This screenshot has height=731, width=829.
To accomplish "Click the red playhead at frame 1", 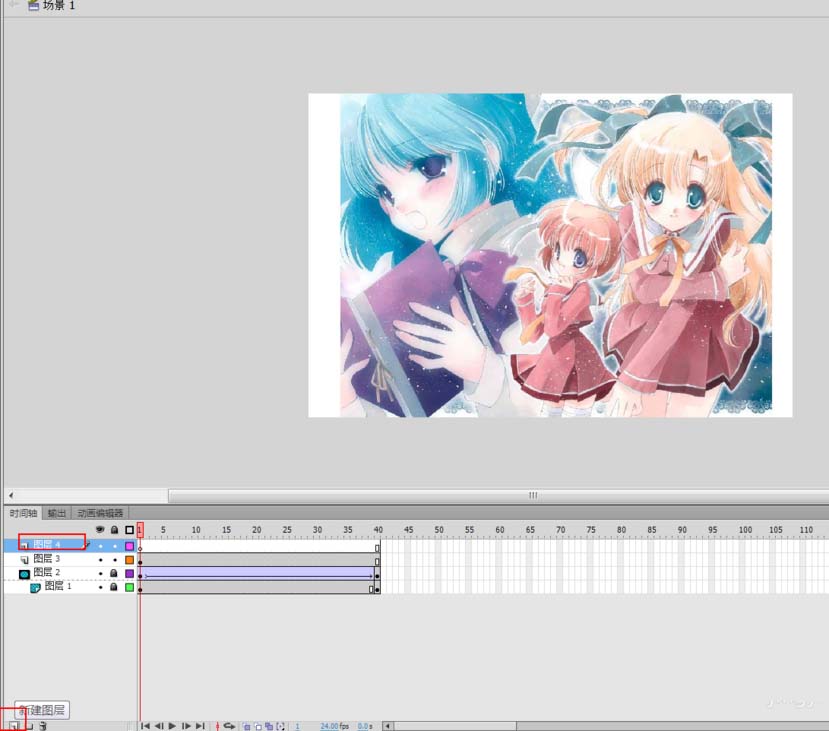I will click(140, 529).
